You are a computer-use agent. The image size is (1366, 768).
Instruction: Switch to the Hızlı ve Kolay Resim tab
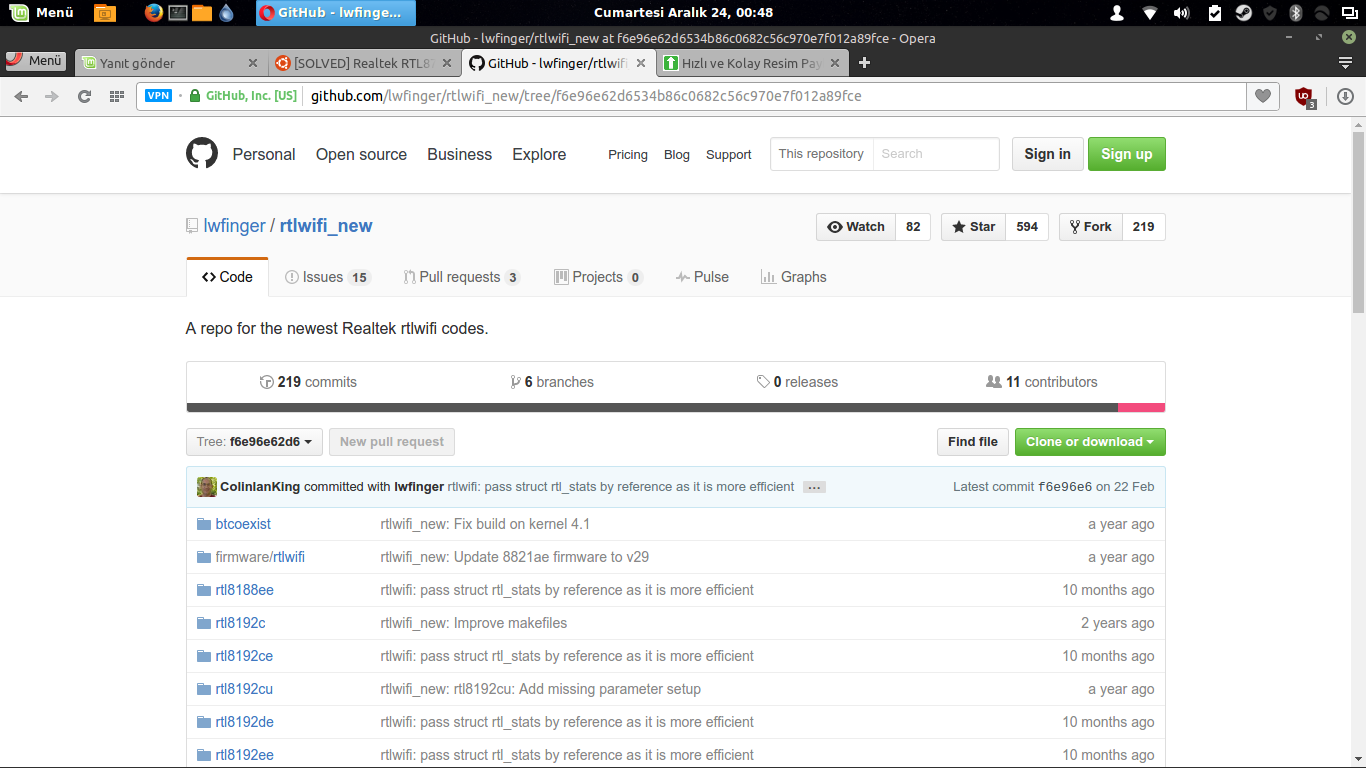[753, 63]
